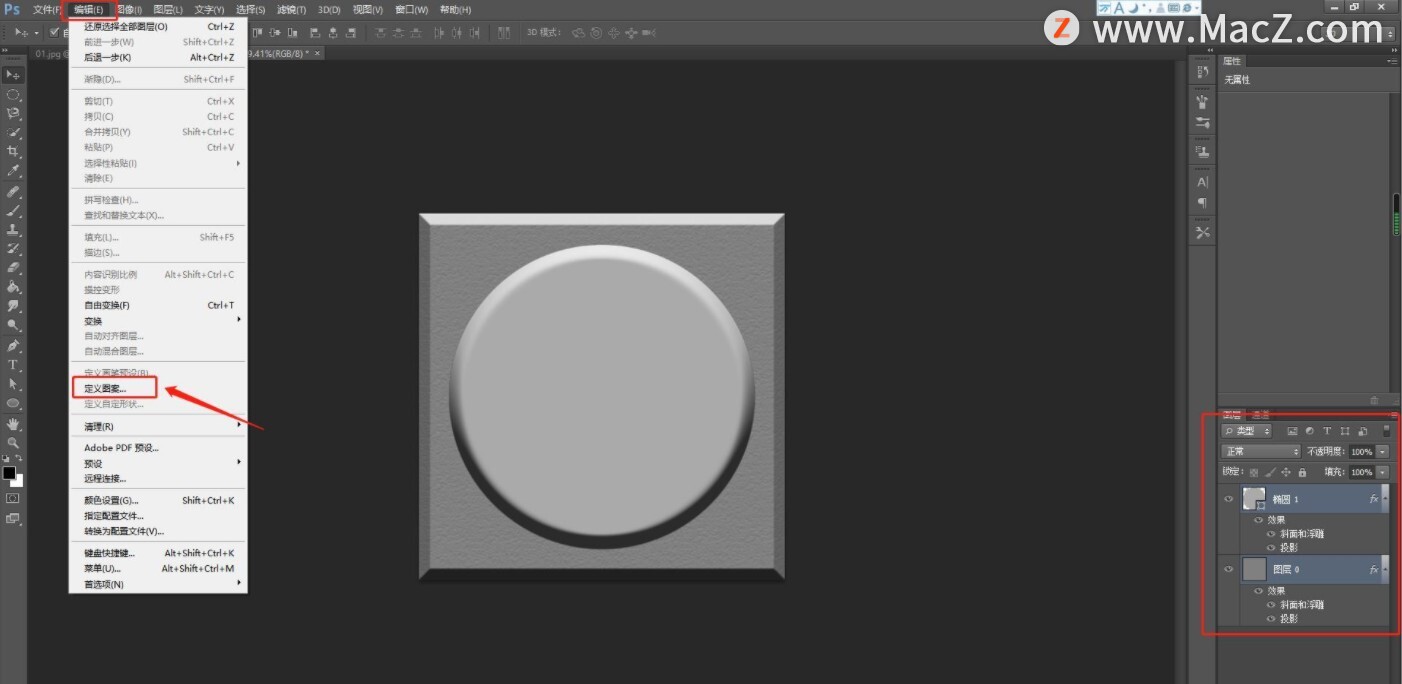1402x684 pixels.
Task: Open the blend mode 正常 dropdown
Action: tap(1261, 452)
